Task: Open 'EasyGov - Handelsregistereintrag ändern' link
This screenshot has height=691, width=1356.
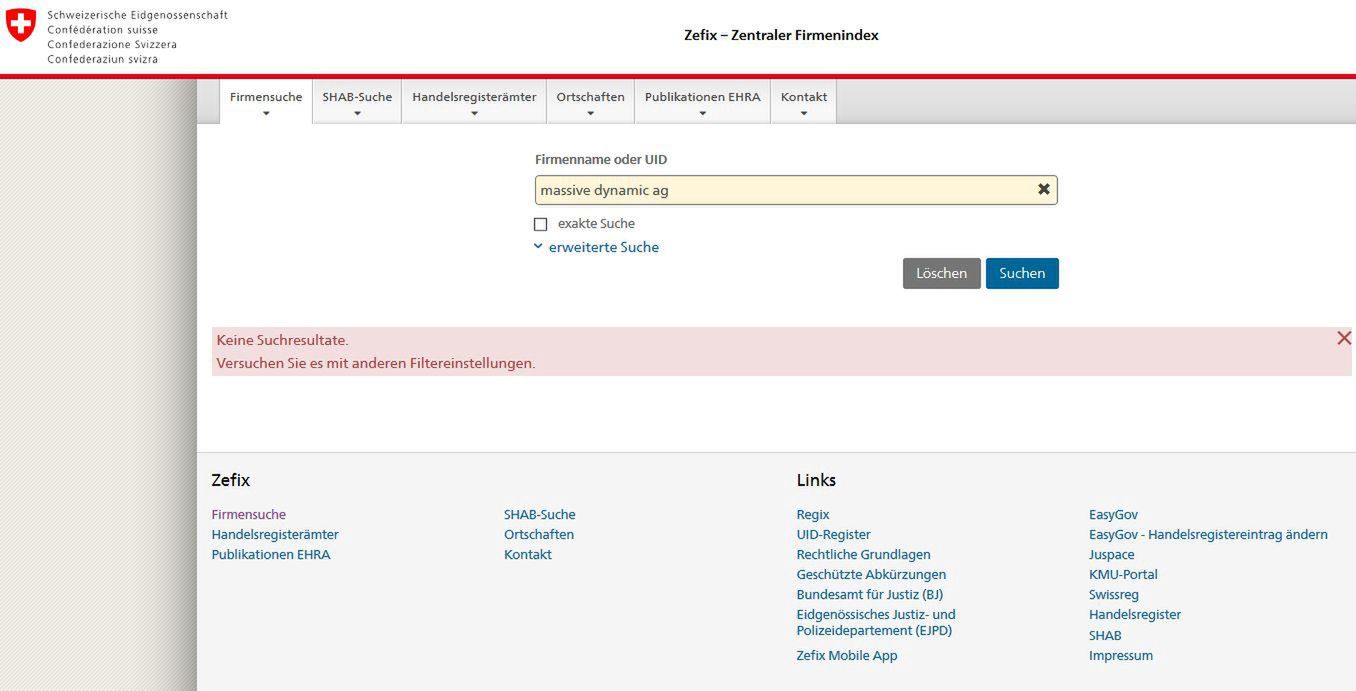Action: (1208, 535)
